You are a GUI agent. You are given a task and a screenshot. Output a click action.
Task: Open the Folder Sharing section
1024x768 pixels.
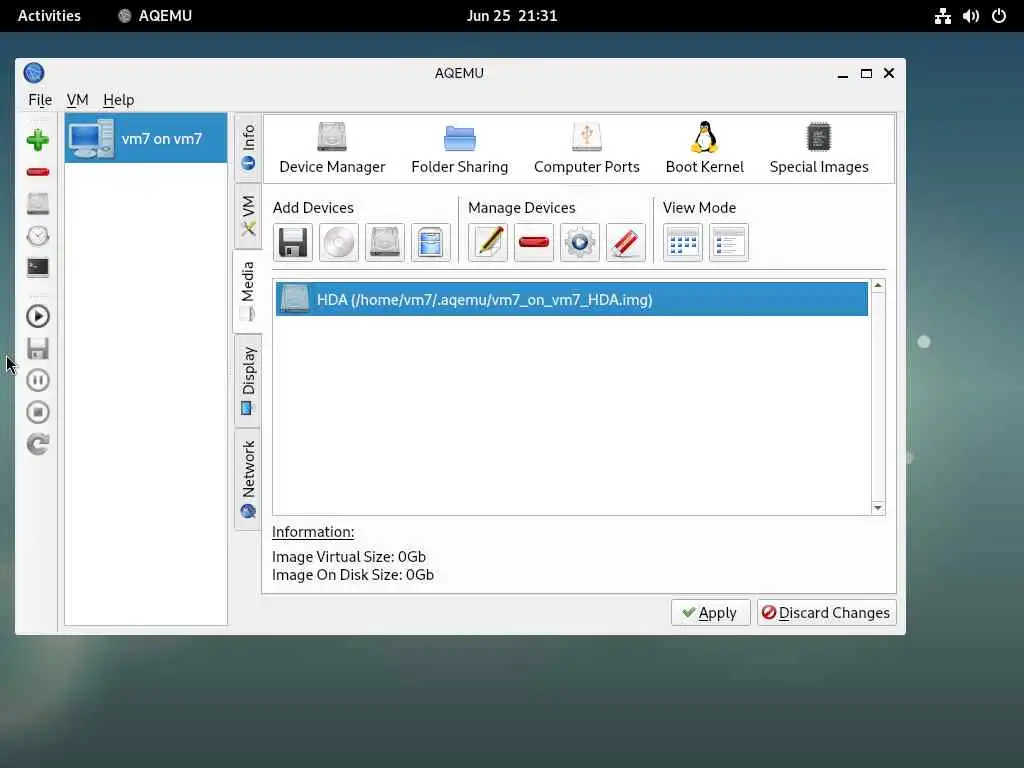tap(460, 148)
